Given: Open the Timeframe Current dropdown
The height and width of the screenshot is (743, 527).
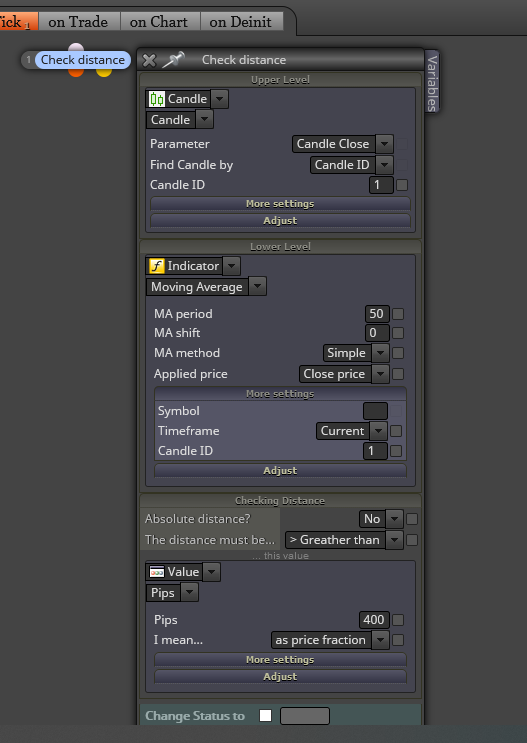Looking at the screenshot, I should [378, 431].
